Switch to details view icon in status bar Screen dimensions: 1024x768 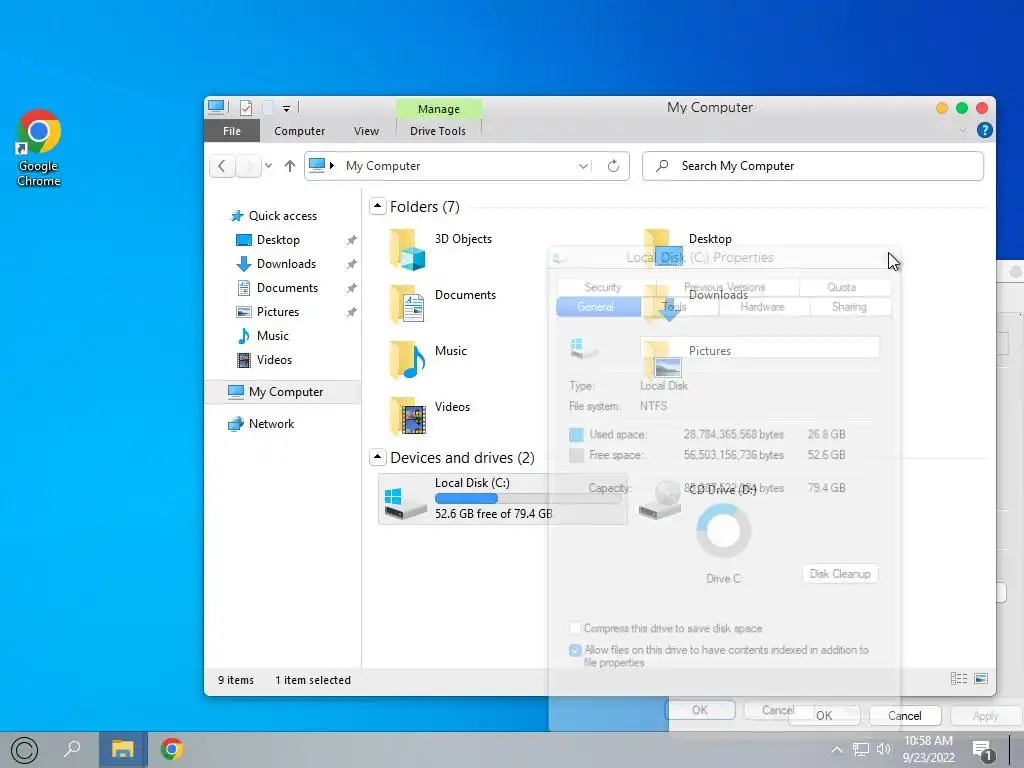959,679
